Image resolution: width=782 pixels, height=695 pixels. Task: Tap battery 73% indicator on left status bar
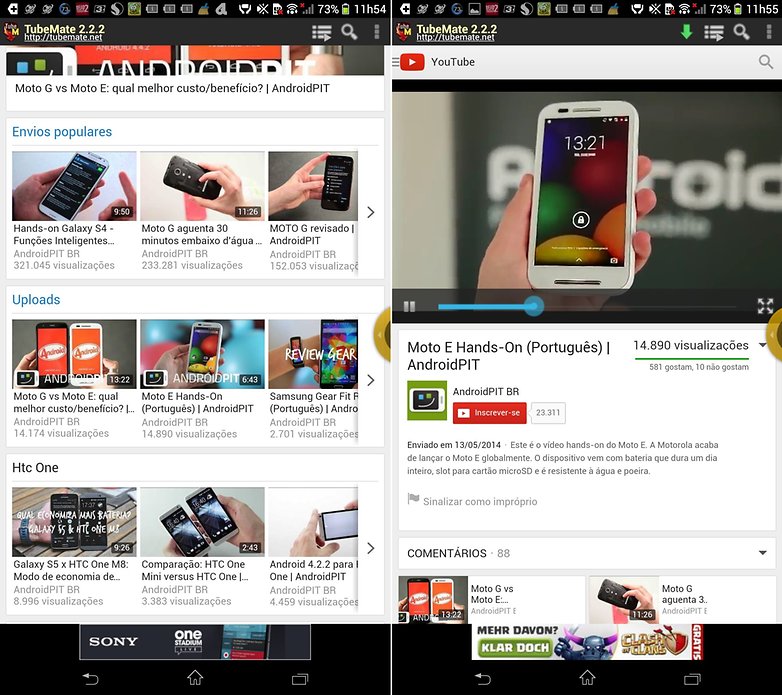333,9
